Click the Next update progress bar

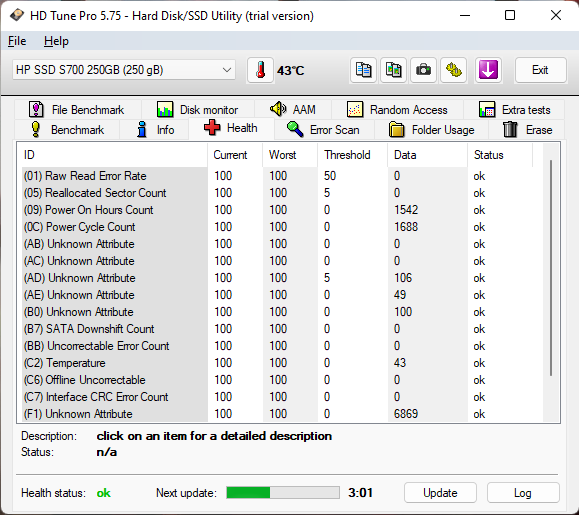(283, 492)
